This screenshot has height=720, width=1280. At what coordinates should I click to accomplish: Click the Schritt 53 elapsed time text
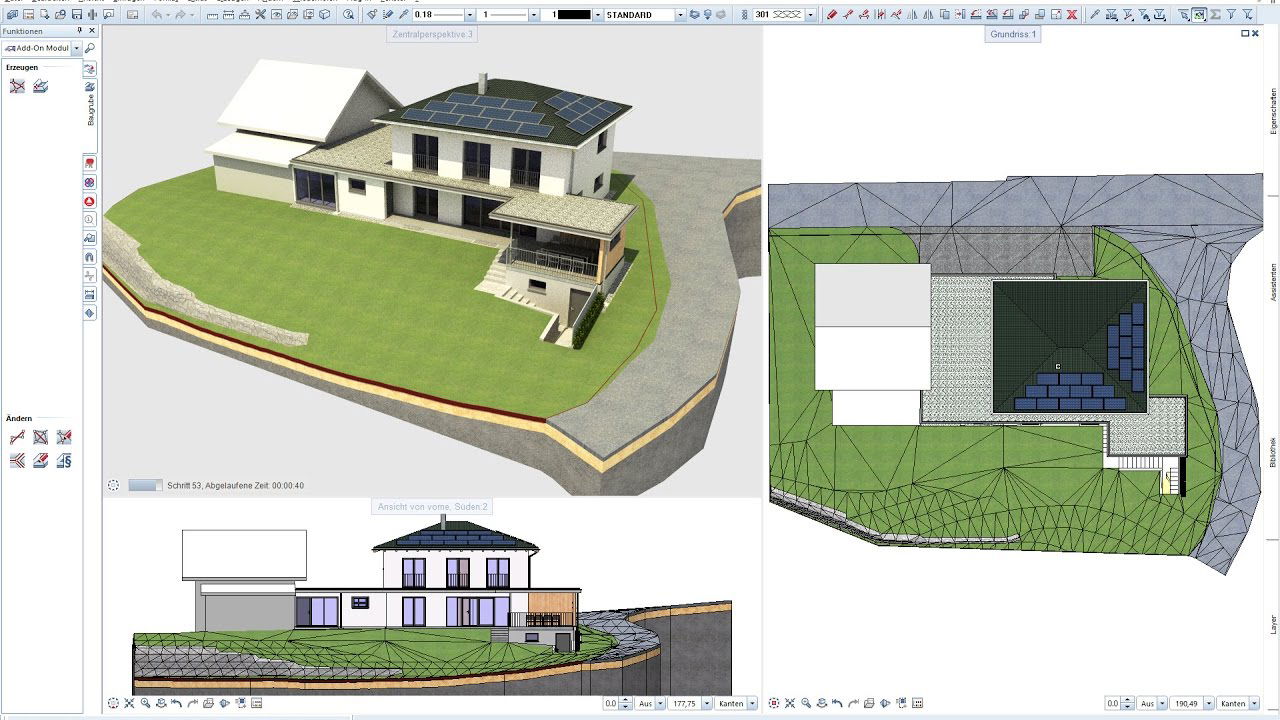click(x=236, y=486)
